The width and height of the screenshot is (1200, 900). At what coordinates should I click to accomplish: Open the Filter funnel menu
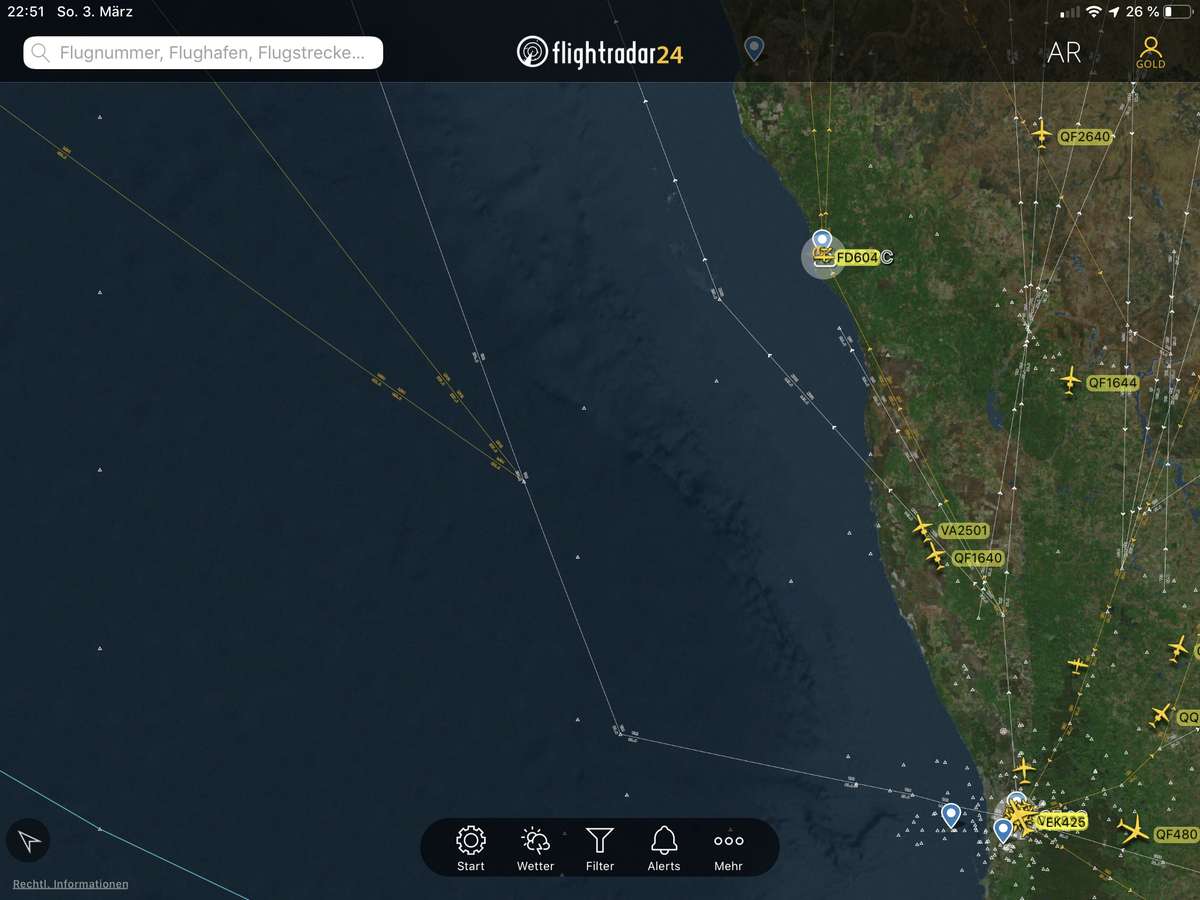point(600,848)
